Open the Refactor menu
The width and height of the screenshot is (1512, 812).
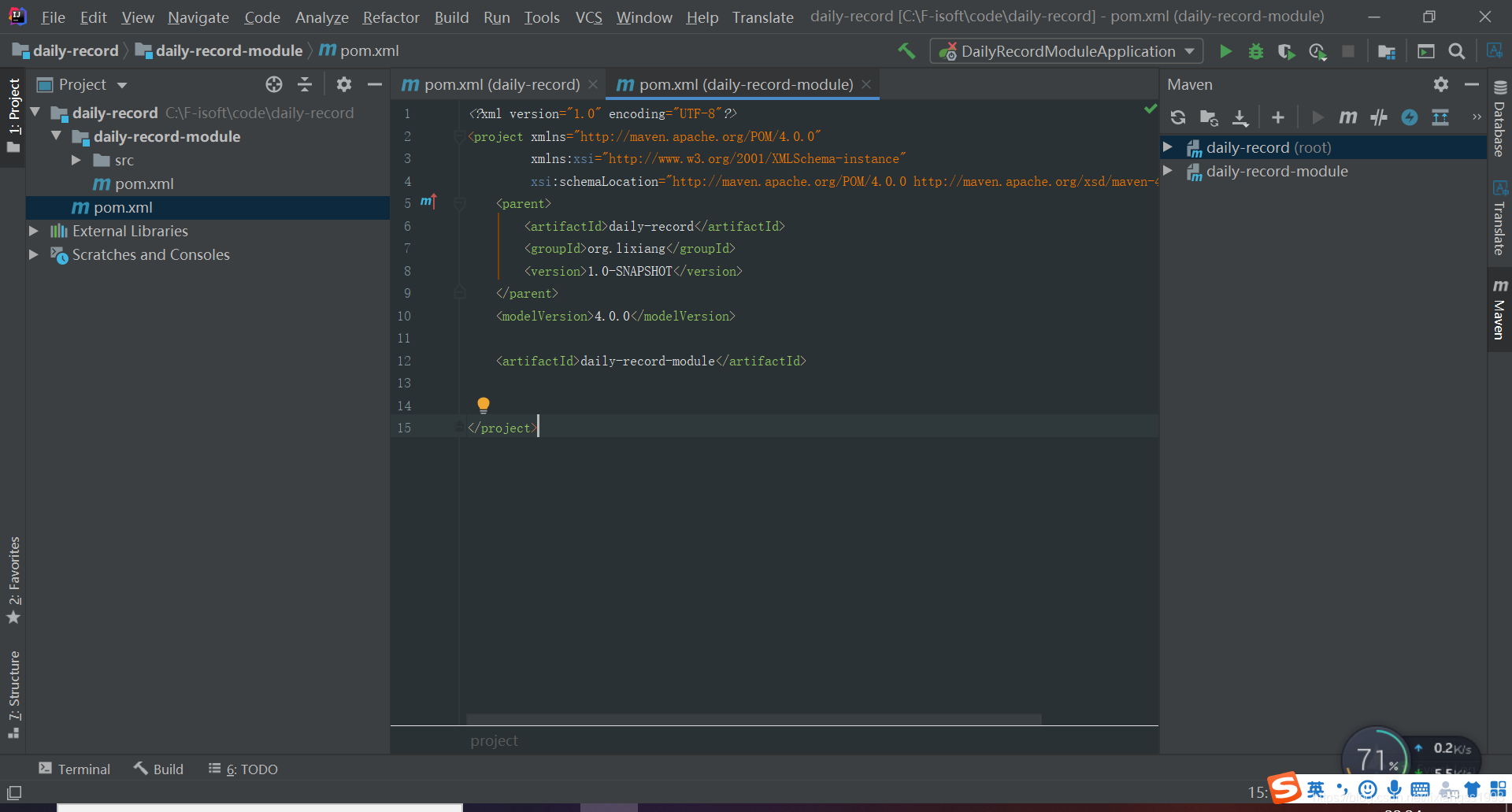391,17
